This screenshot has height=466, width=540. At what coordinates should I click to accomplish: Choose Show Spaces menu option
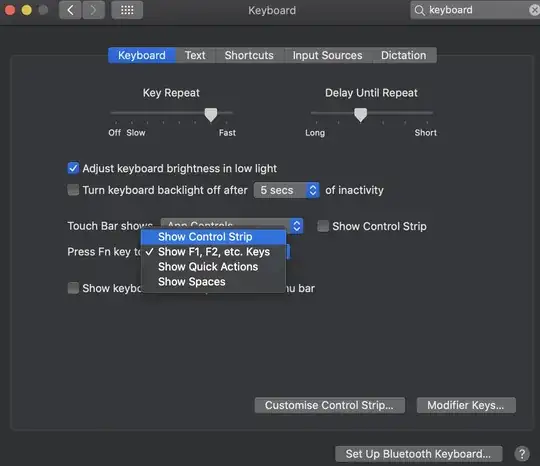[x=214, y=282]
